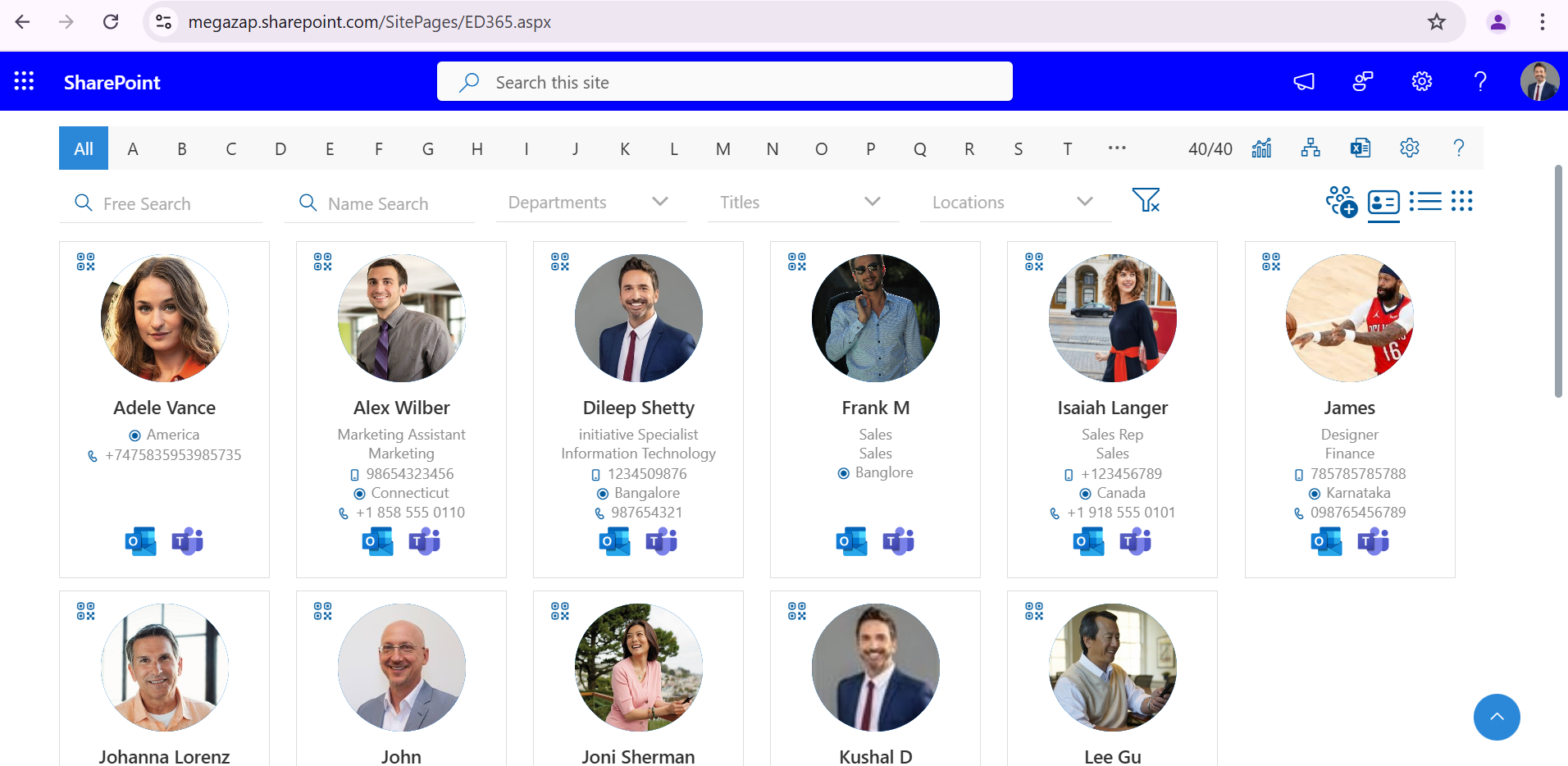The image size is (1568, 766).
Task: Open the help question mark in blue header
Action: click(1480, 81)
